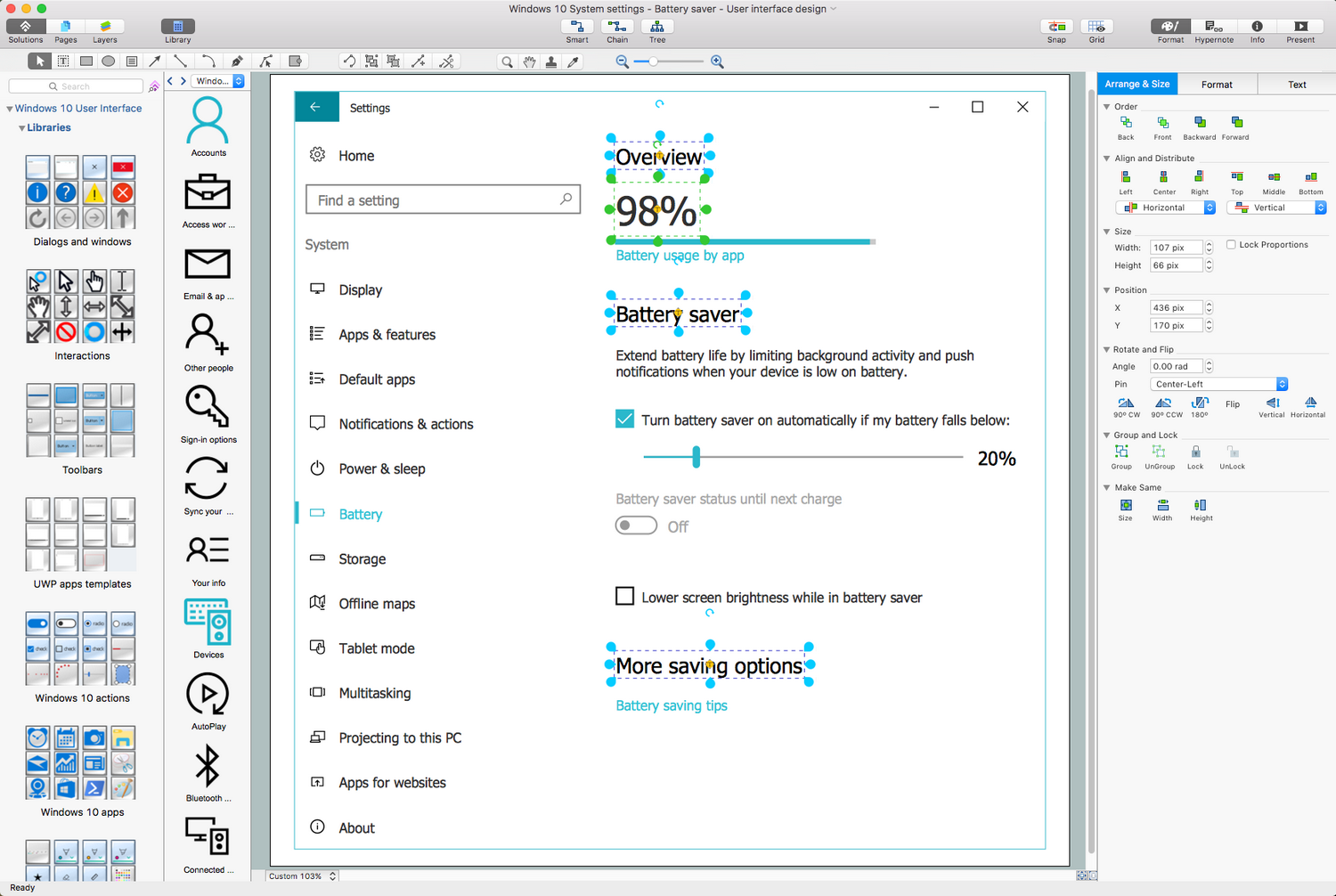Uncheck Turn battery saver on automatically
1336x896 pixels.
pyautogui.click(x=624, y=419)
